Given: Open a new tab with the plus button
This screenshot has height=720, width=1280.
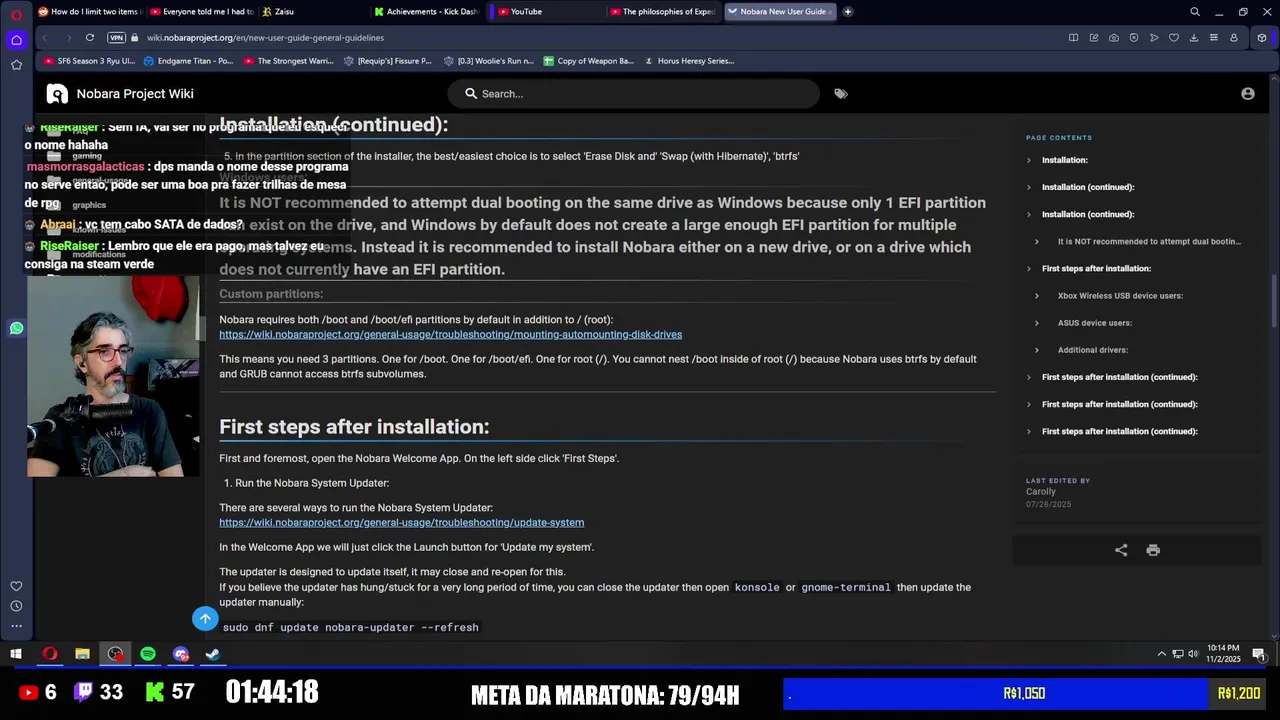Looking at the screenshot, I should [847, 12].
